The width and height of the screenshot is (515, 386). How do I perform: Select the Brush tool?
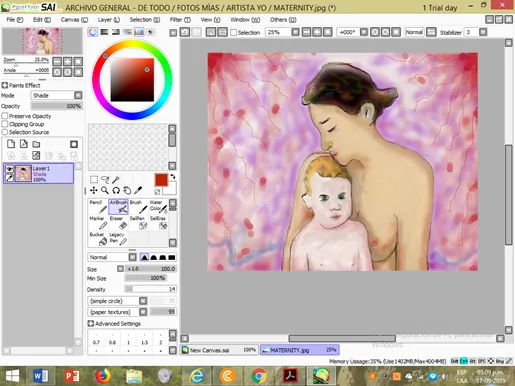click(138, 207)
